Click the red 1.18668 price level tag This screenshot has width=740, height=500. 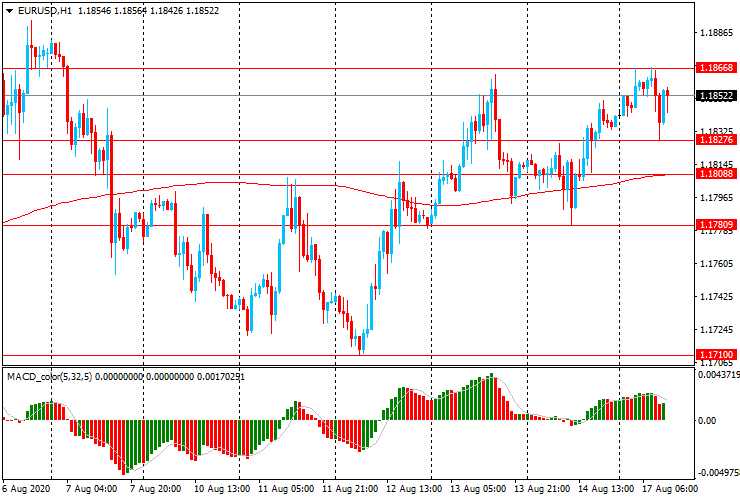(717, 68)
